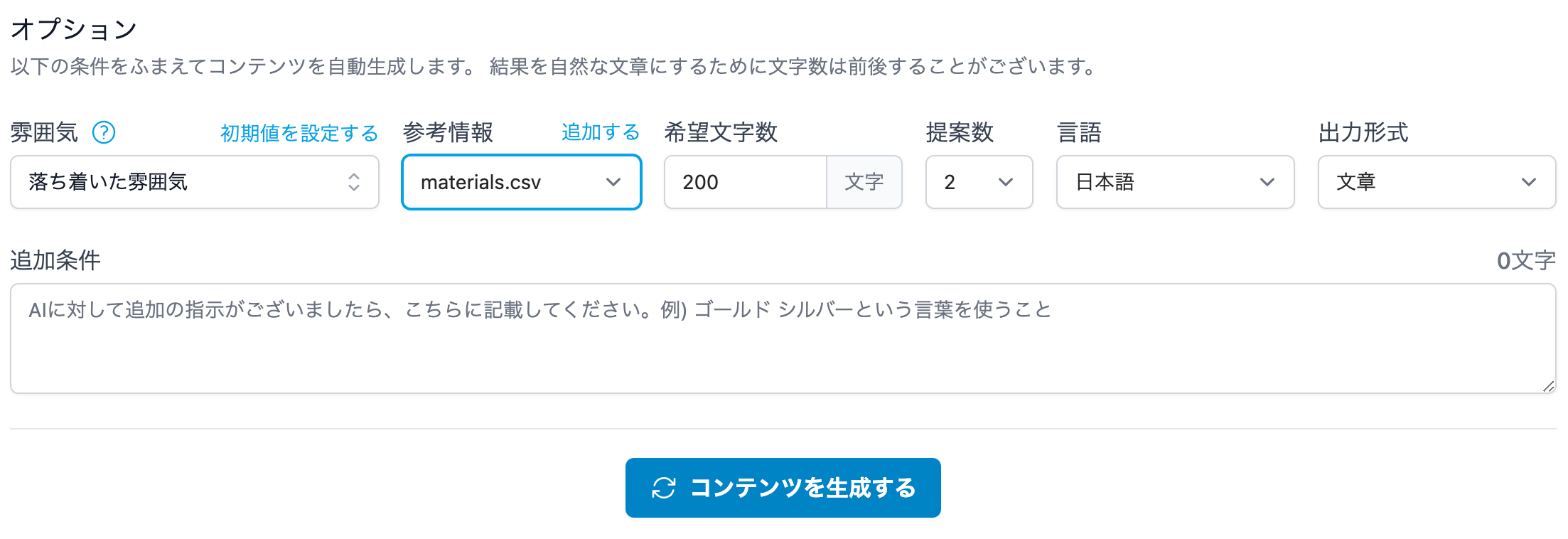Image resolution: width=1568 pixels, height=539 pixels.
Task: Open the 日本語 language dropdown
Action: [x=1174, y=182]
